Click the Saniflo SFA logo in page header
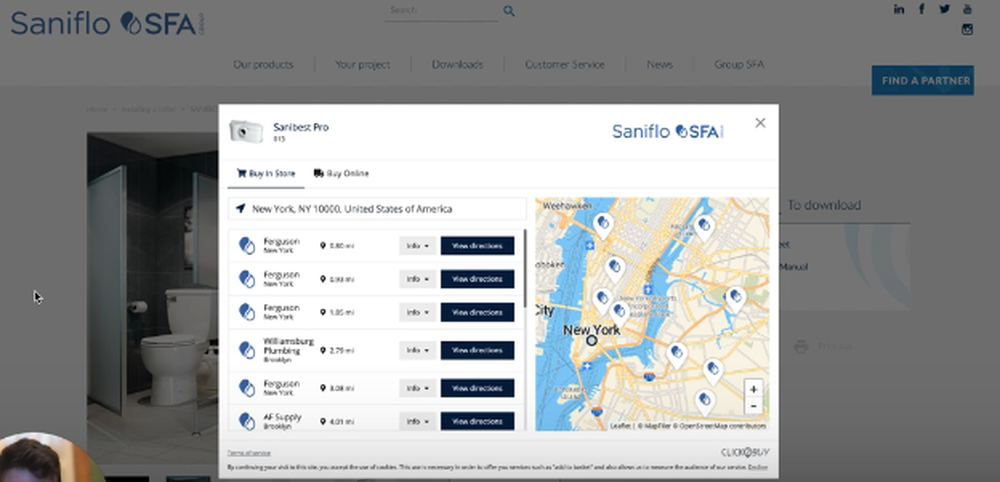The image size is (1000, 482). (x=107, y=24)
